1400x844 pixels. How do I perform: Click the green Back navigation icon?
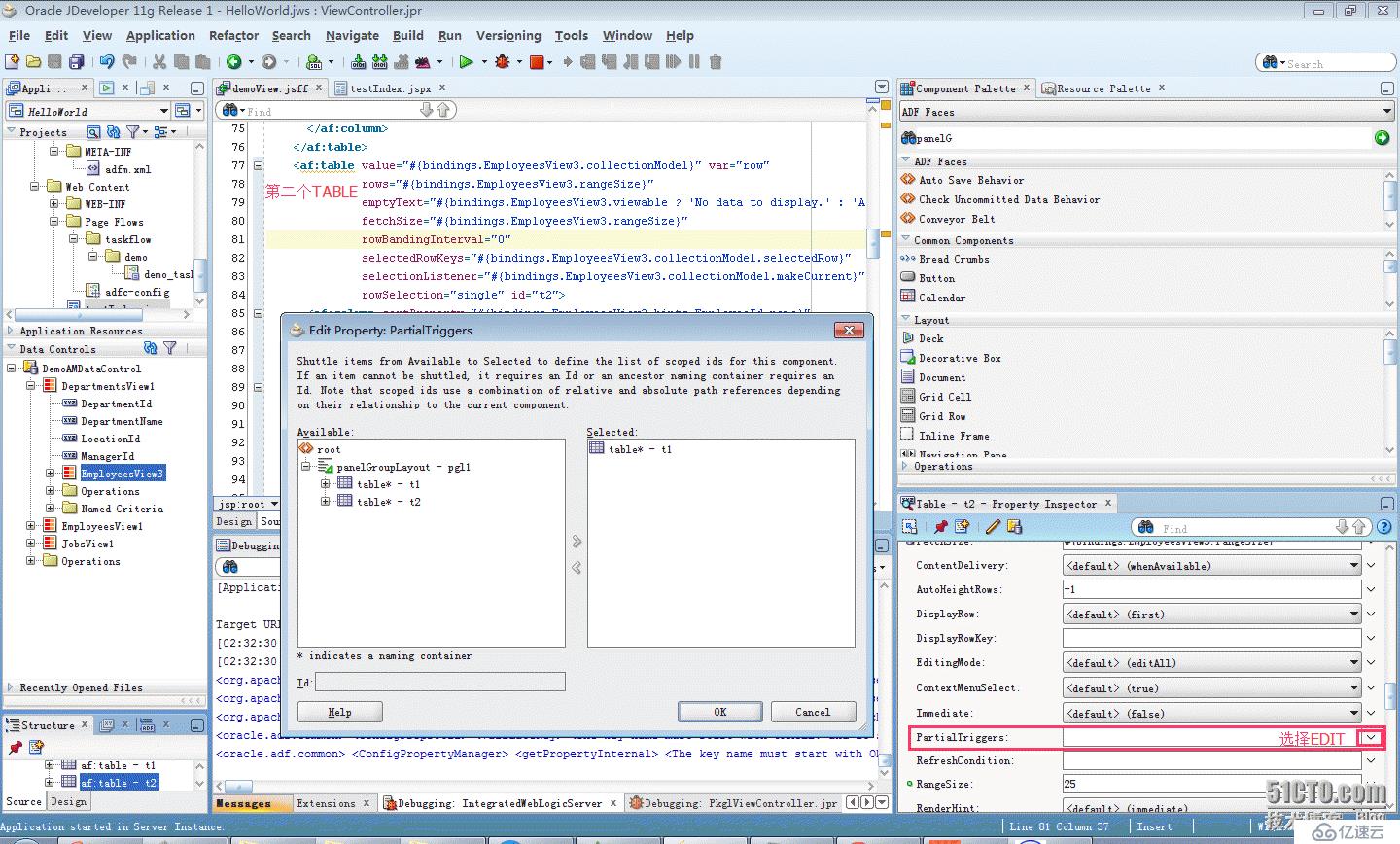[233, 61]
